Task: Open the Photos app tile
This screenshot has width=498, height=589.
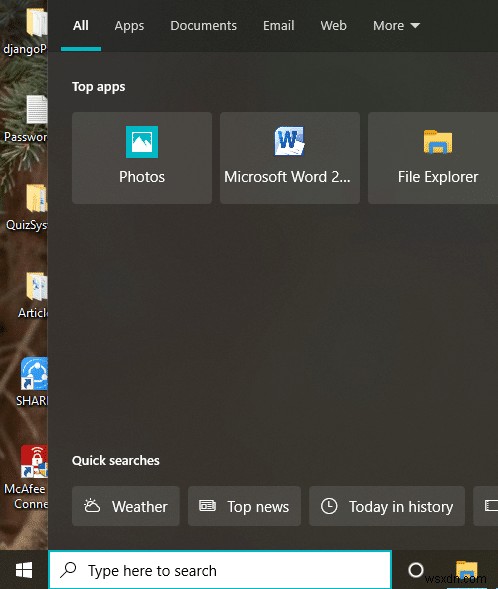Action: point(142,158)
